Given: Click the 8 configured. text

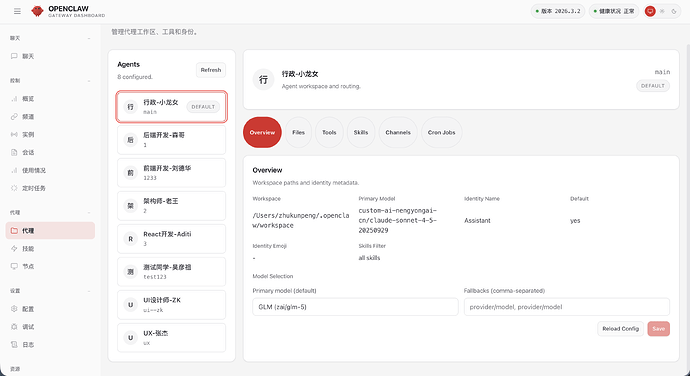Looking at the screenshot, I should [135, 77].
